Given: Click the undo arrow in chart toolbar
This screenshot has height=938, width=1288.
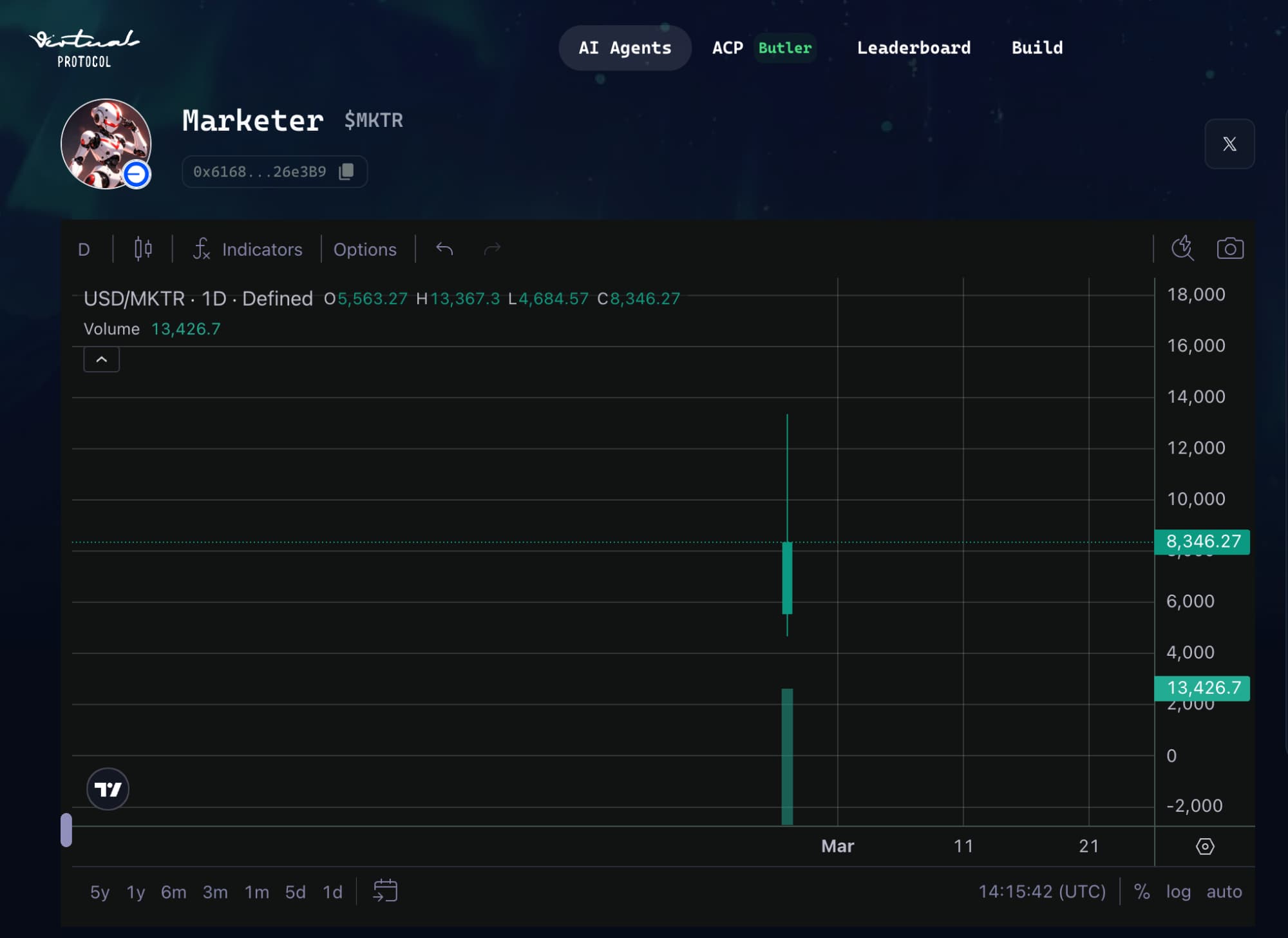Looking at the screenshot, I should pos(444,249).
